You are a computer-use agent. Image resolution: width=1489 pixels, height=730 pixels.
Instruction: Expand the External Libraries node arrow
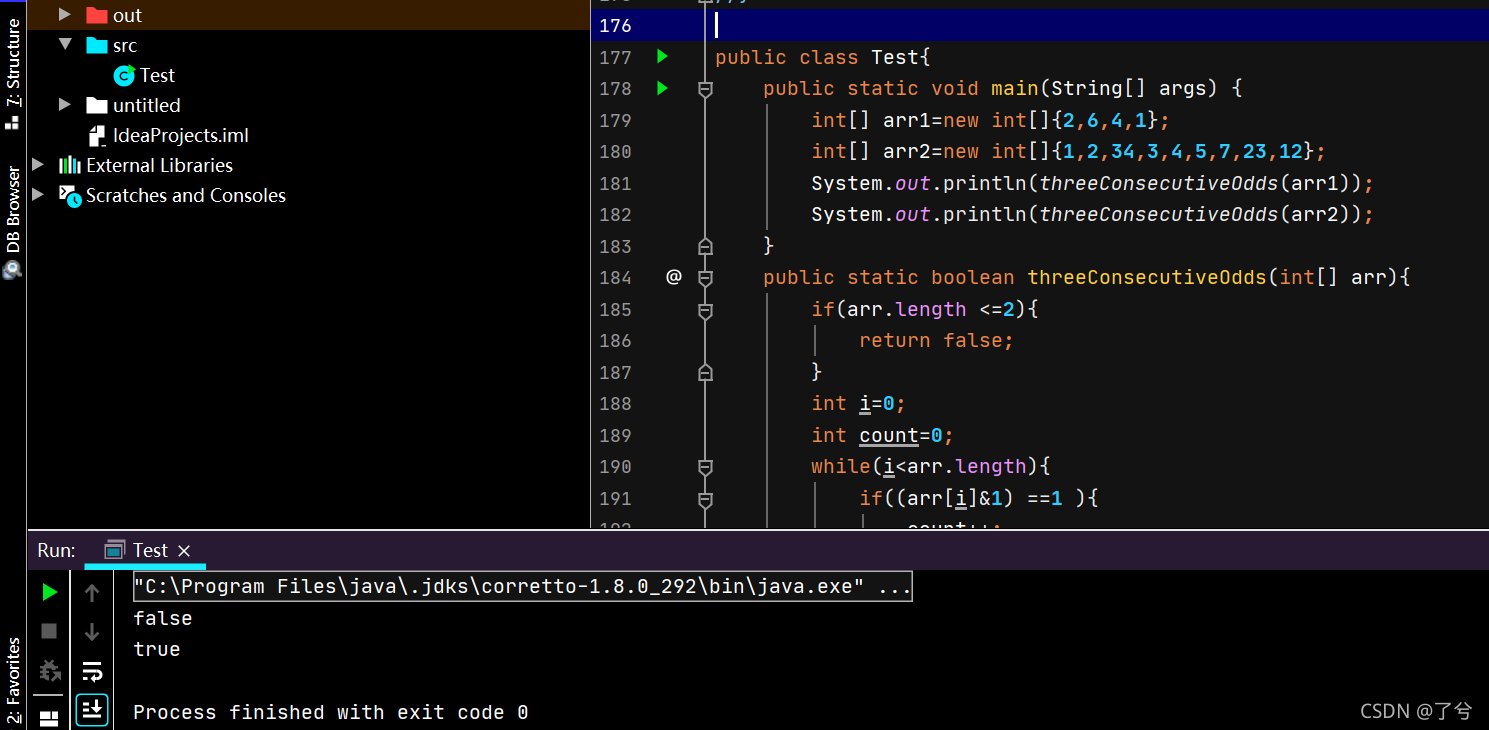coord(38,165)
